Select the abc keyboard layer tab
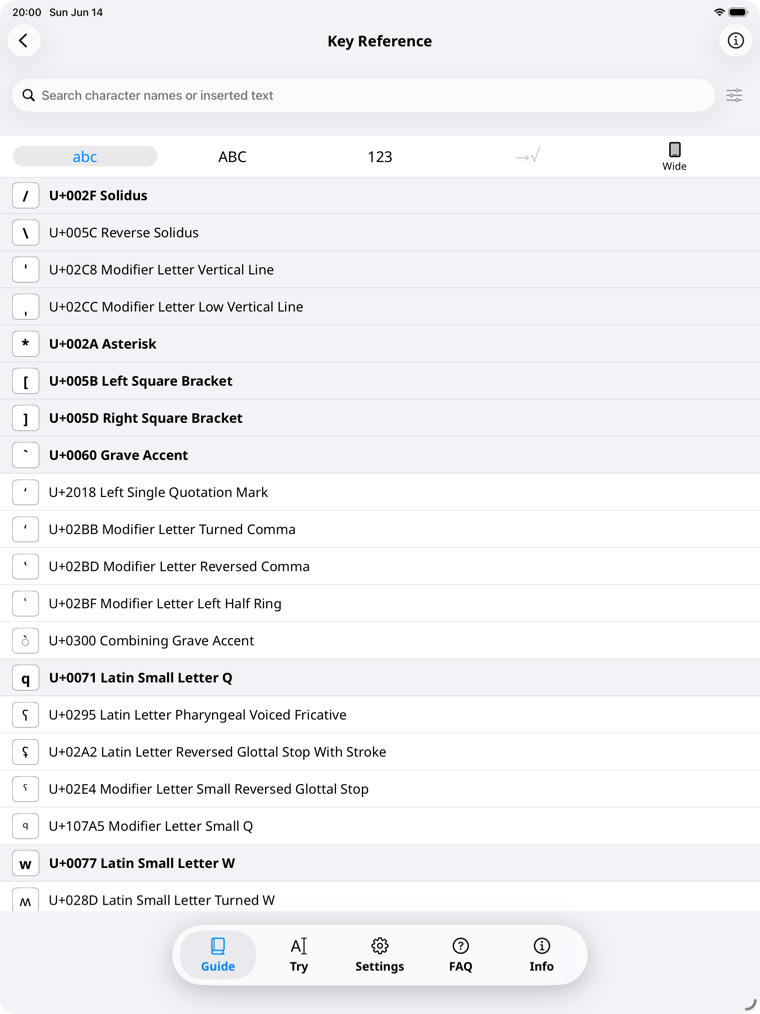Screen dimensions: 760x1014 85,156
